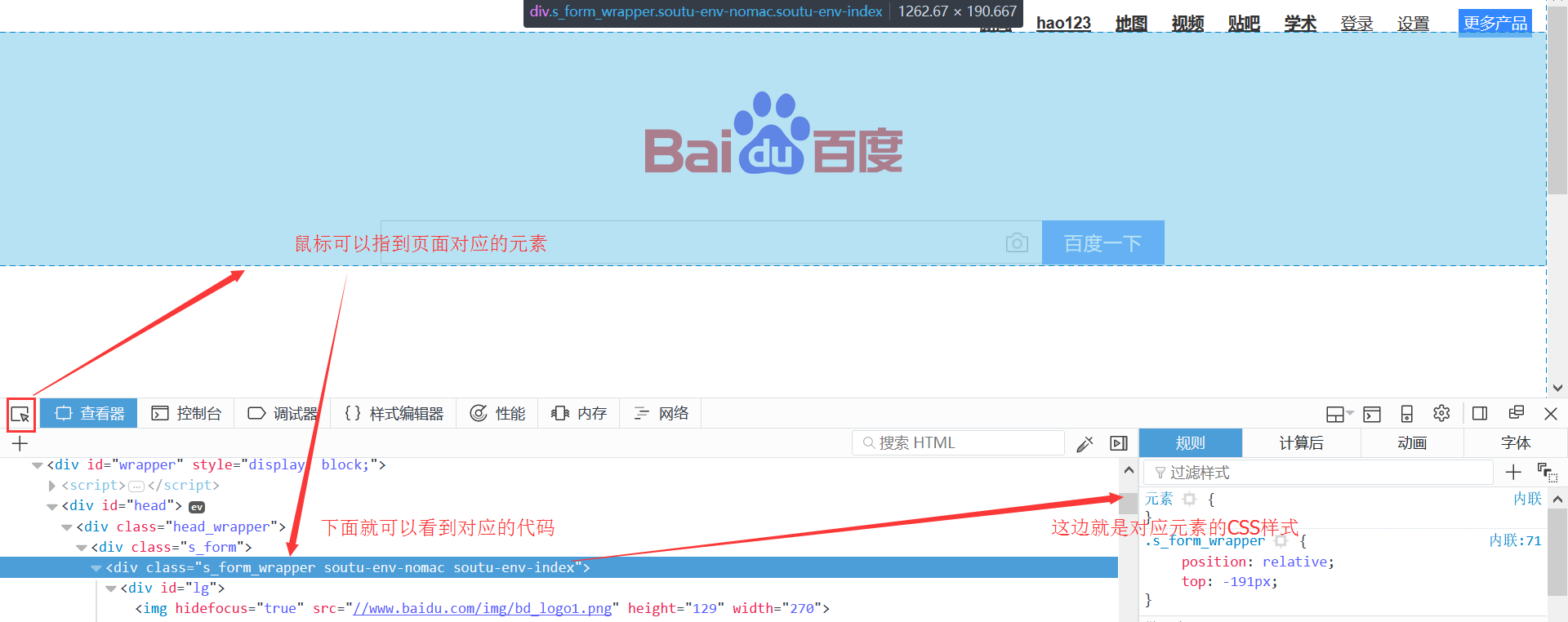Collapse the div class head_wrapper node
This screenshot has height=622, width=1568.
(67, 527)
